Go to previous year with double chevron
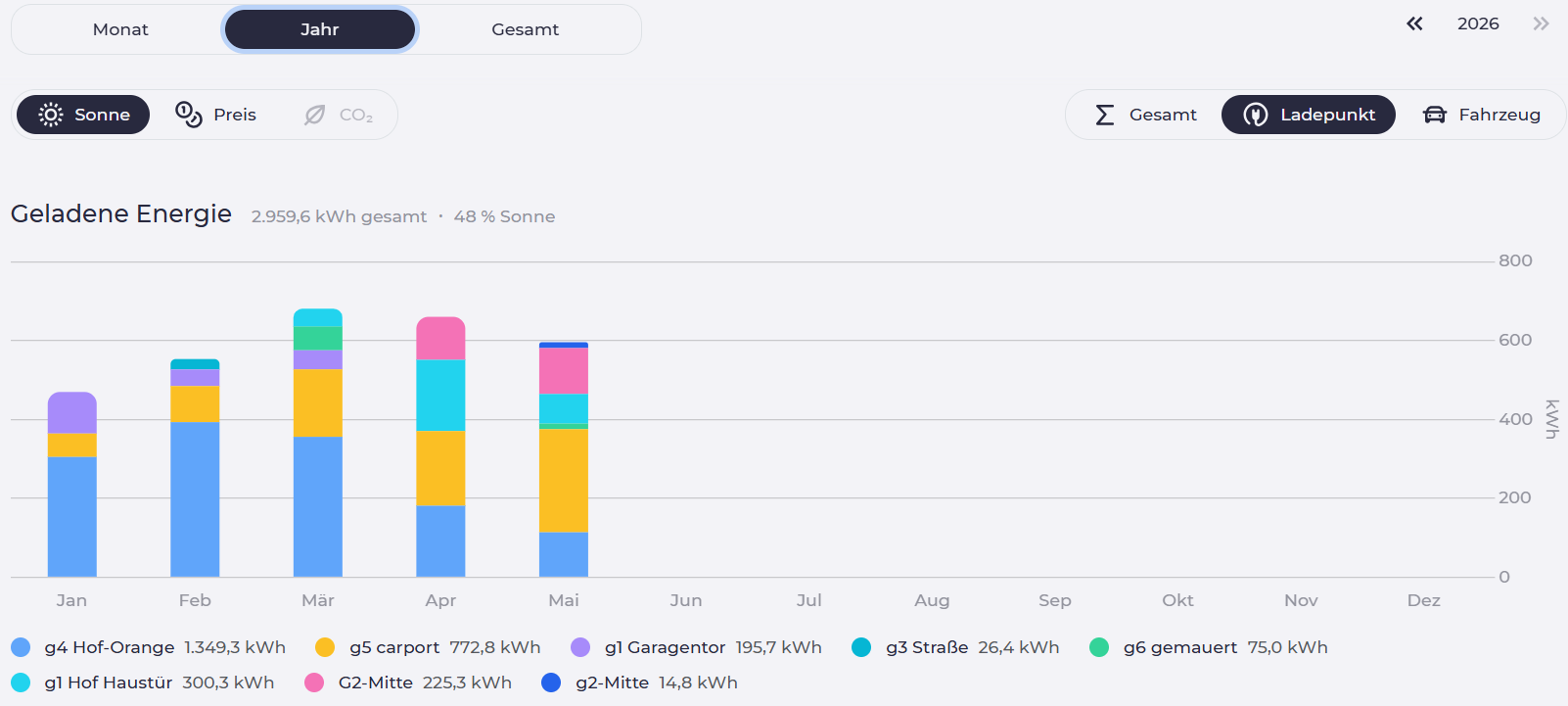This screenshot has width=1568, height=706. point(1414,24)
